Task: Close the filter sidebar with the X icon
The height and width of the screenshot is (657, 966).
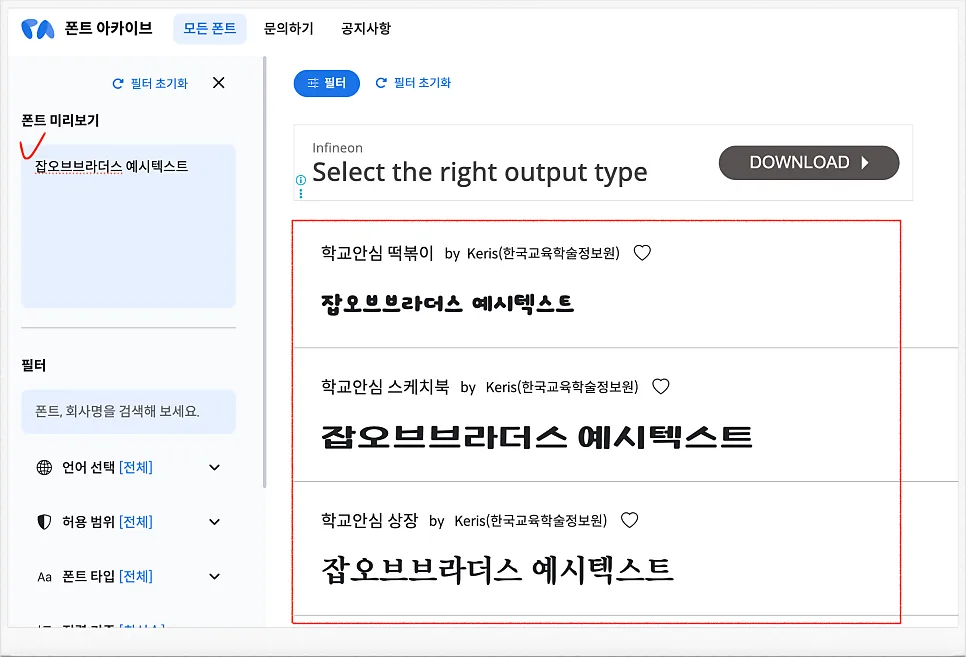Action: 218,83
